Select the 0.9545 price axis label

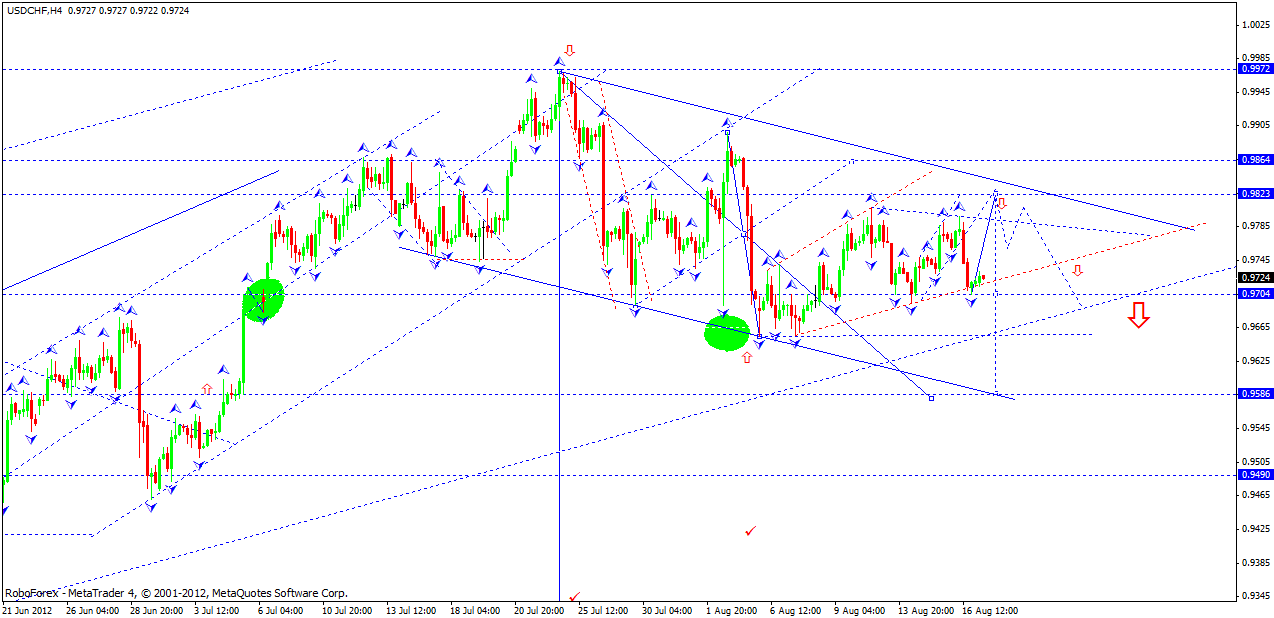[x=1254, y=428]
